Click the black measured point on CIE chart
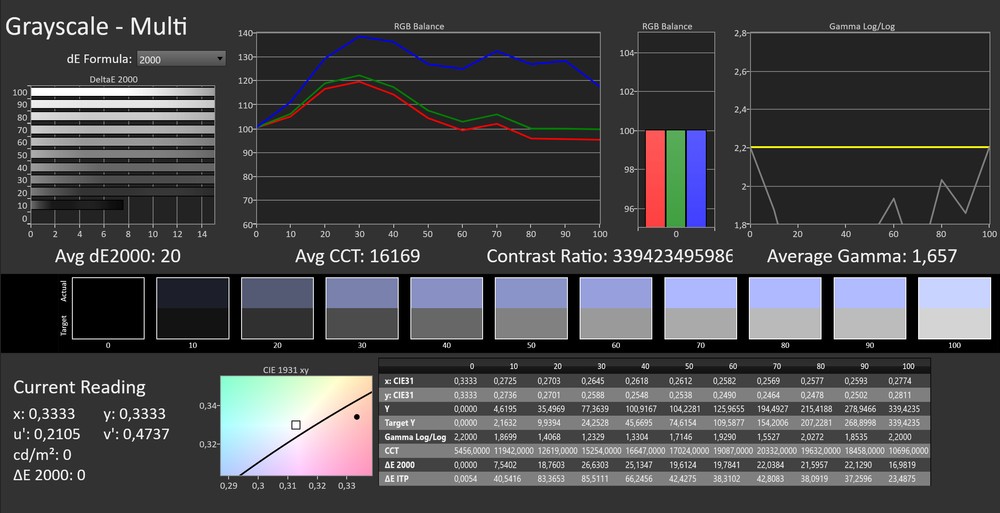The image size is (1000, 513). coord(357,417)
